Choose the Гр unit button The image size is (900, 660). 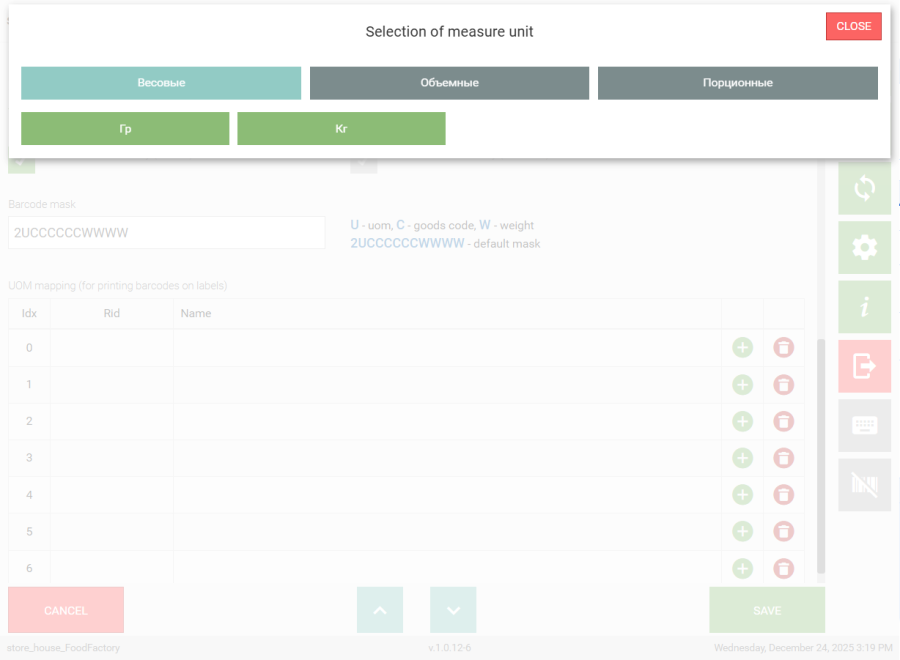click(125, 129)
